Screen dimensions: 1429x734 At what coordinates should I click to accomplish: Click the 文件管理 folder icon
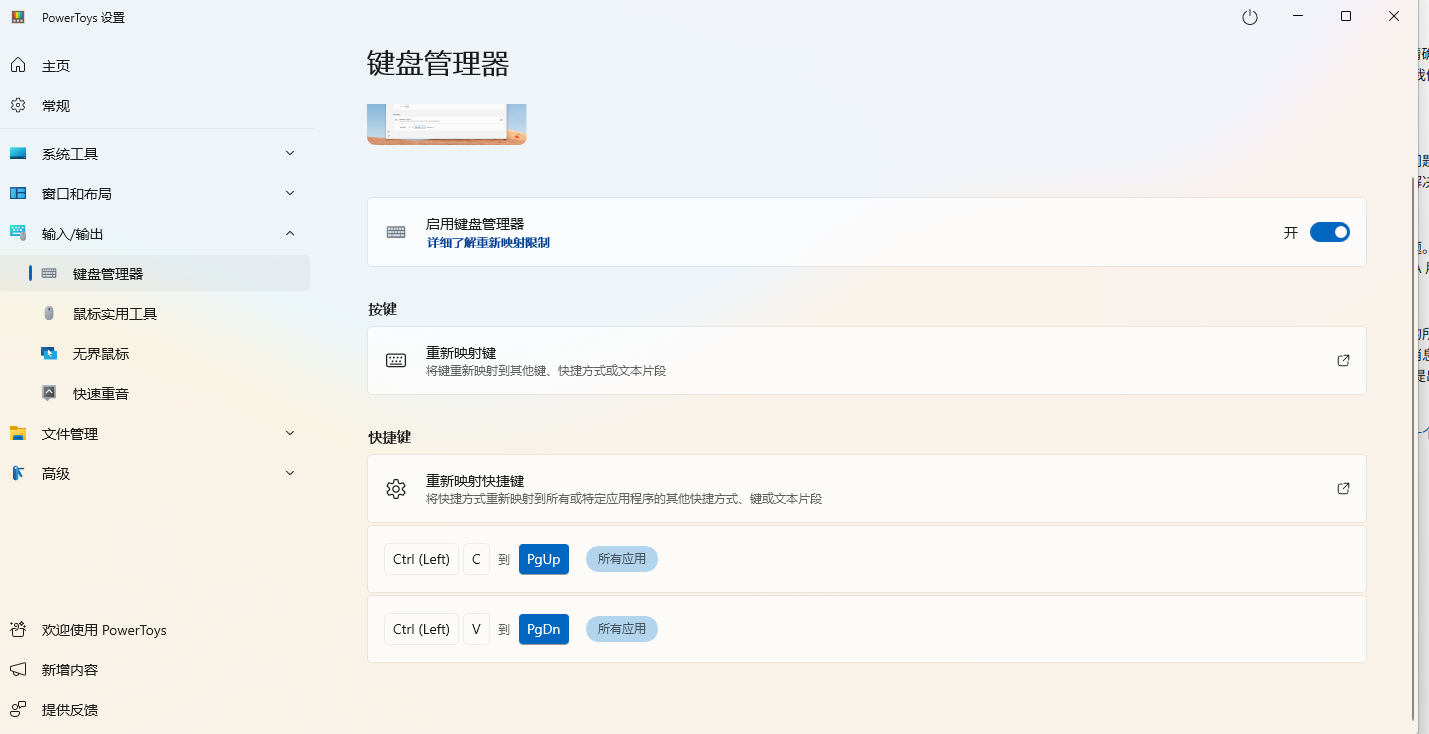coord(18,434)
